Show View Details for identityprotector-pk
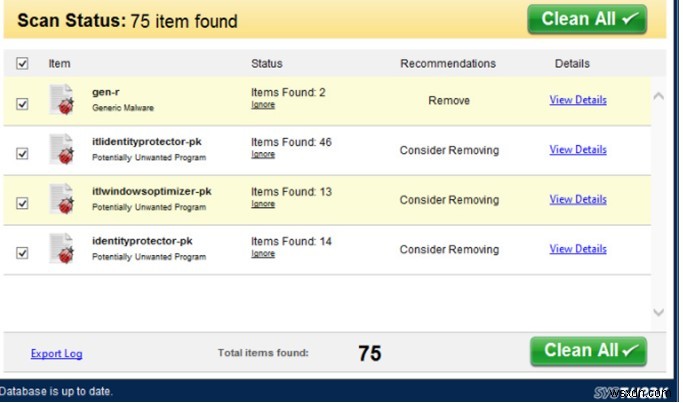The image size is (683, 403). [x=578, y=249]
